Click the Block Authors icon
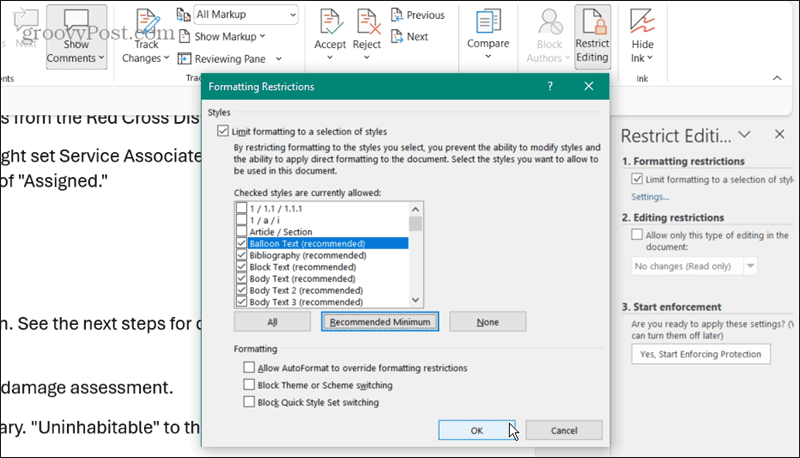Viewport: 800px width, 458px height. click(x=550, y=22)
